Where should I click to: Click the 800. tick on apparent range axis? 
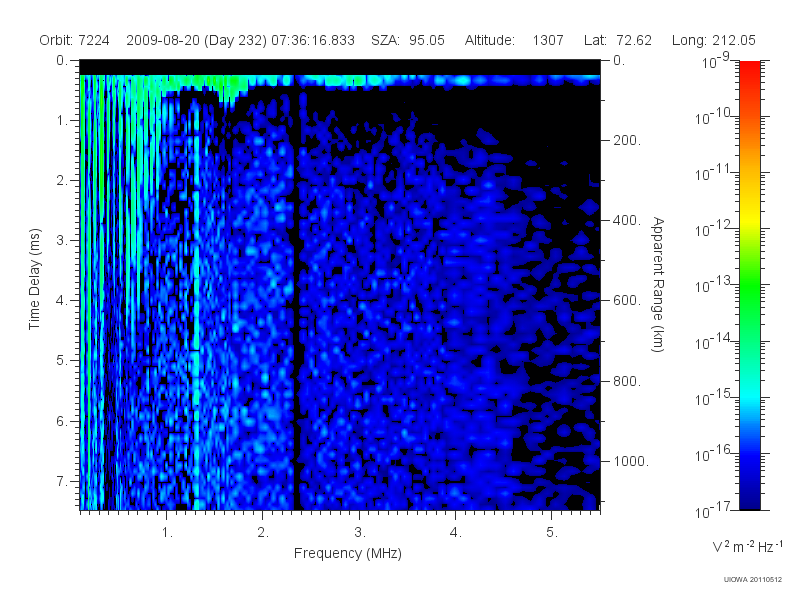pyautogui.click(x=627, y=381)
